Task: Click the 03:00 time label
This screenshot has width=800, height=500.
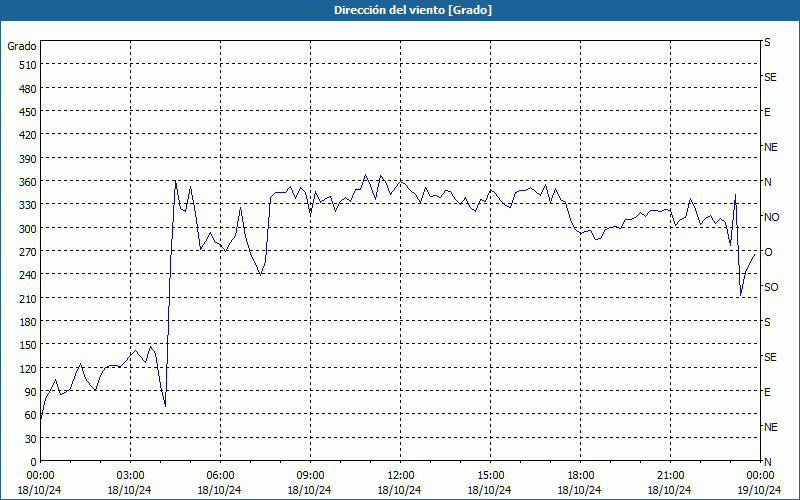Action: point(131,475)
